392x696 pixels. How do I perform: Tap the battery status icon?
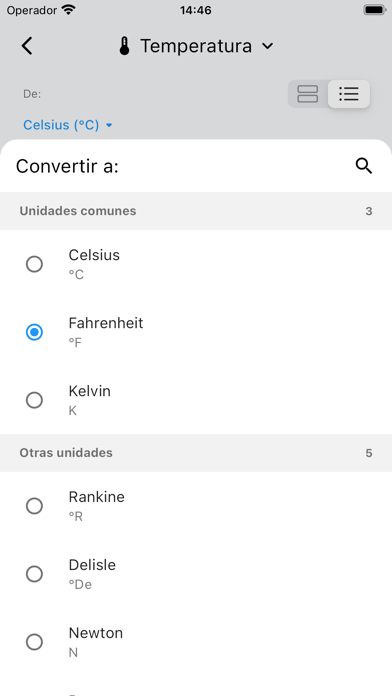[x=375, y=10]
